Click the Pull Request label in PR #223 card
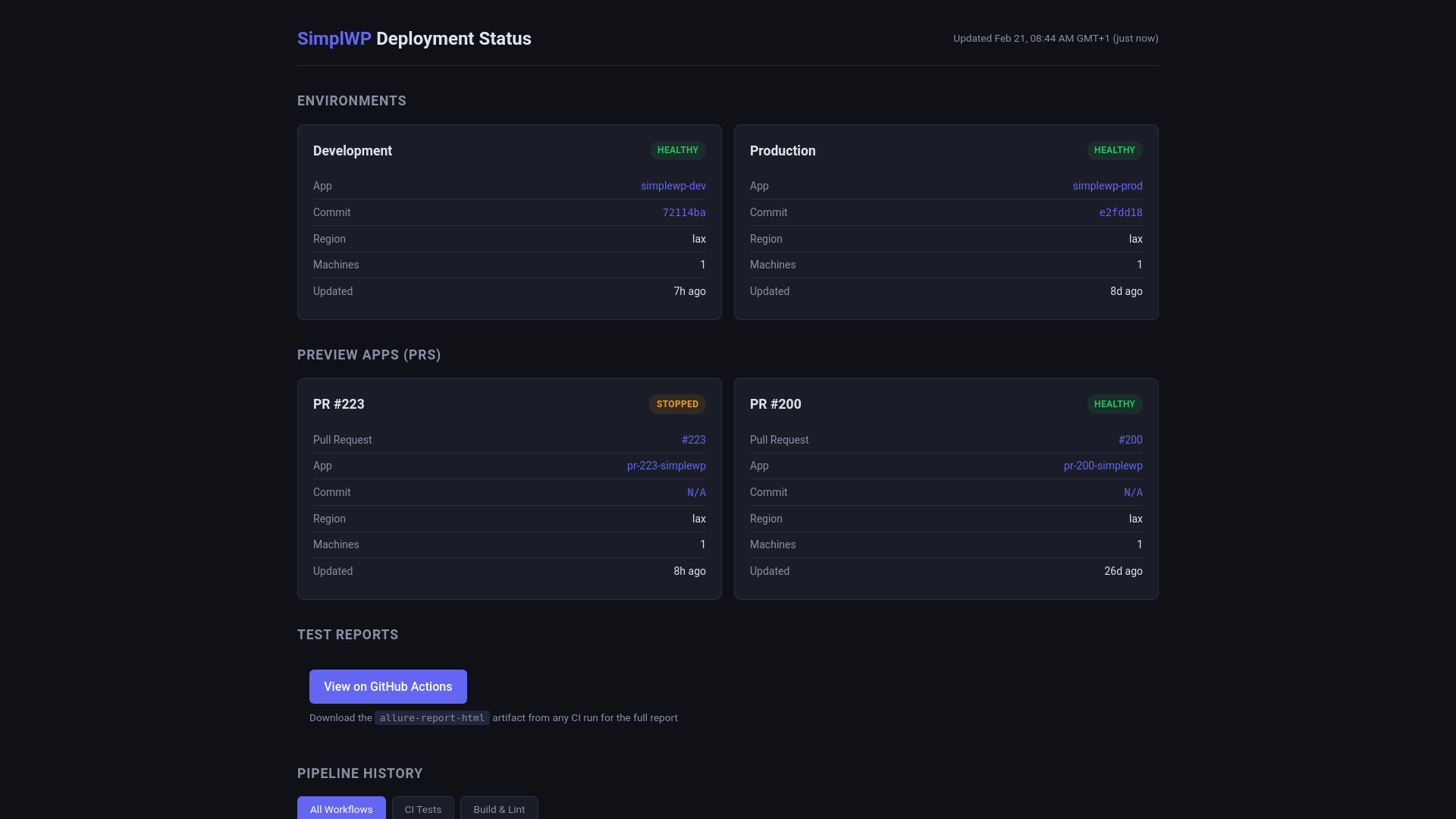Screen dimensions: 1456x819 (x=343, y=440)
